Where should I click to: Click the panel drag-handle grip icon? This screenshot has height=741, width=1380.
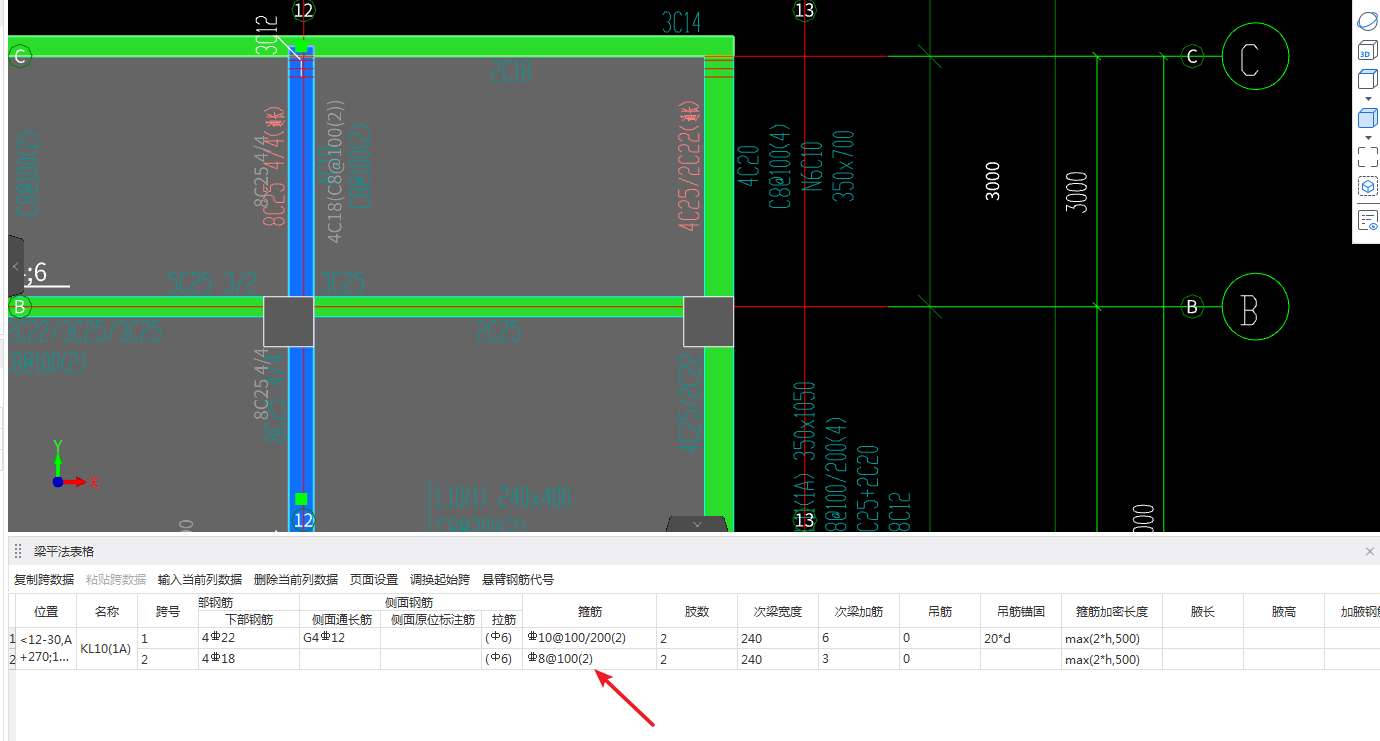(18, 552)
